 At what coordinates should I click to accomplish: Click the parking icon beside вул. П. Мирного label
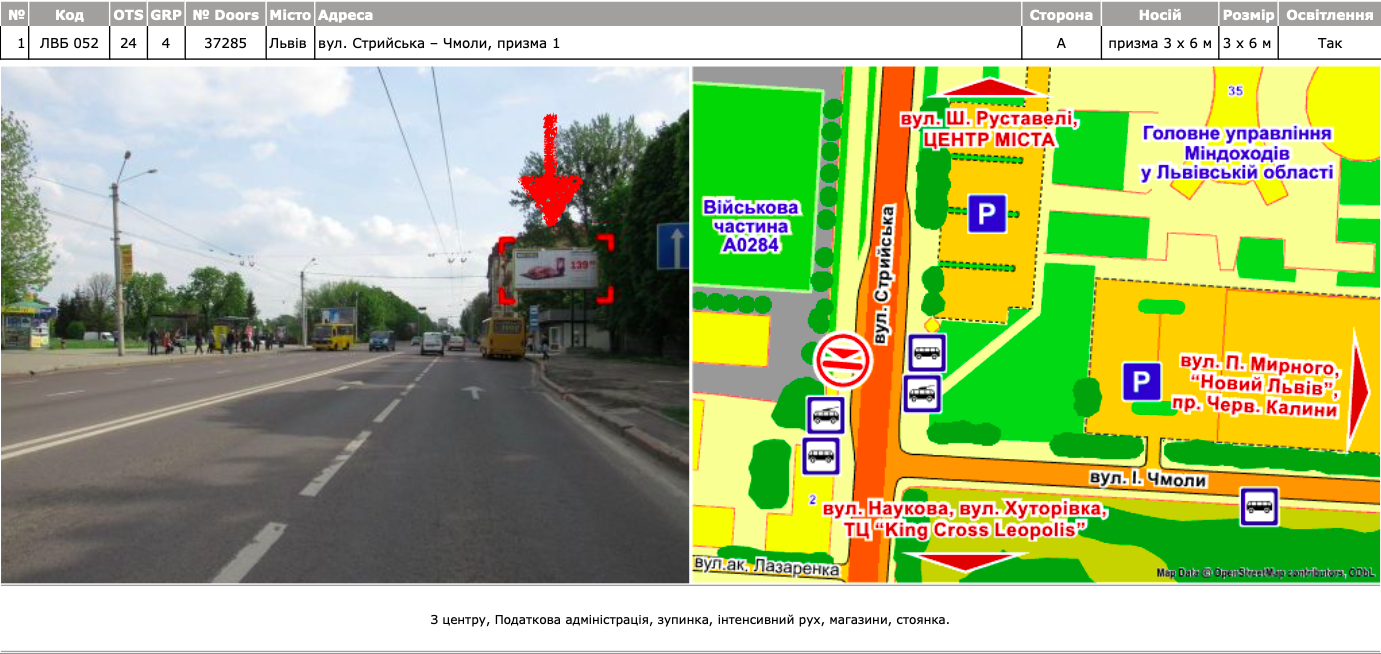(1141, 382)
